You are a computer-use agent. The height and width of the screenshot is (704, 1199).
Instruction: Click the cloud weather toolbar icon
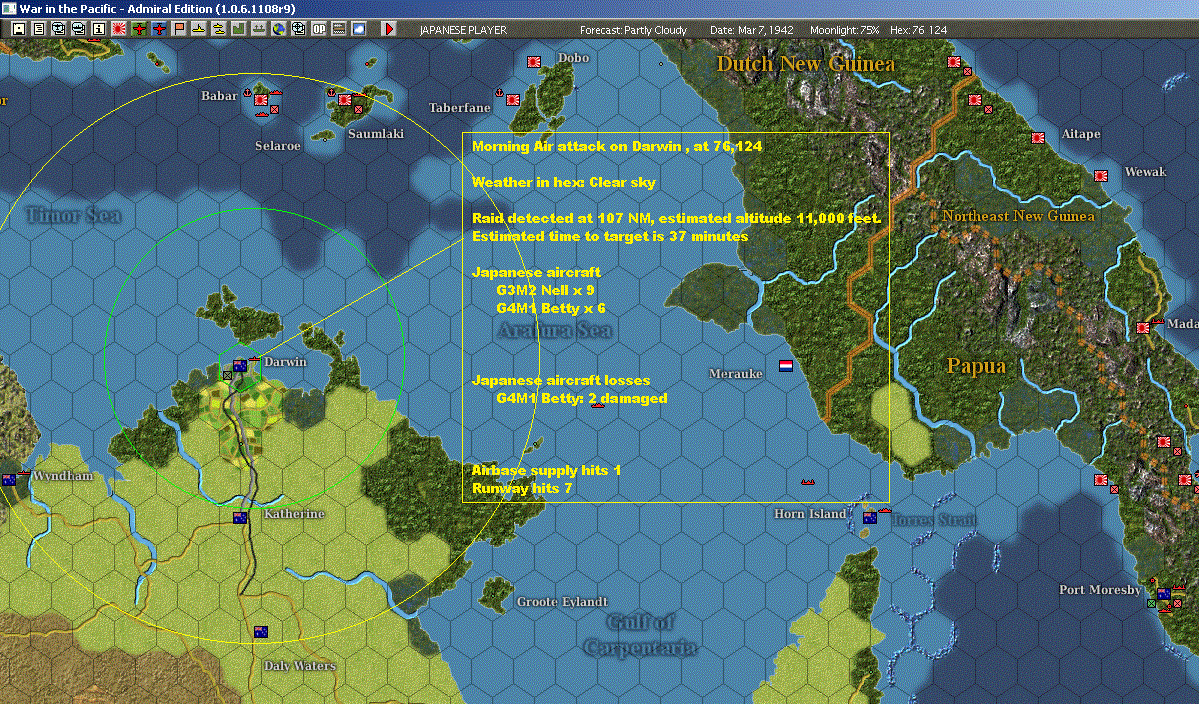point(359,29)
